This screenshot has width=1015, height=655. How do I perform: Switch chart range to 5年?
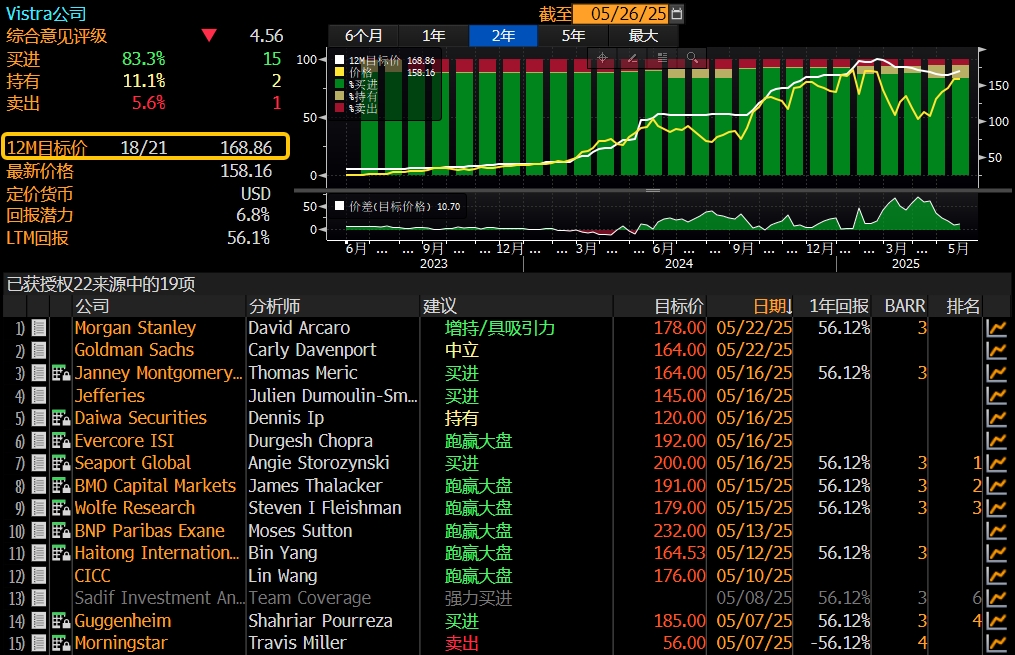[x=573, y=36]
